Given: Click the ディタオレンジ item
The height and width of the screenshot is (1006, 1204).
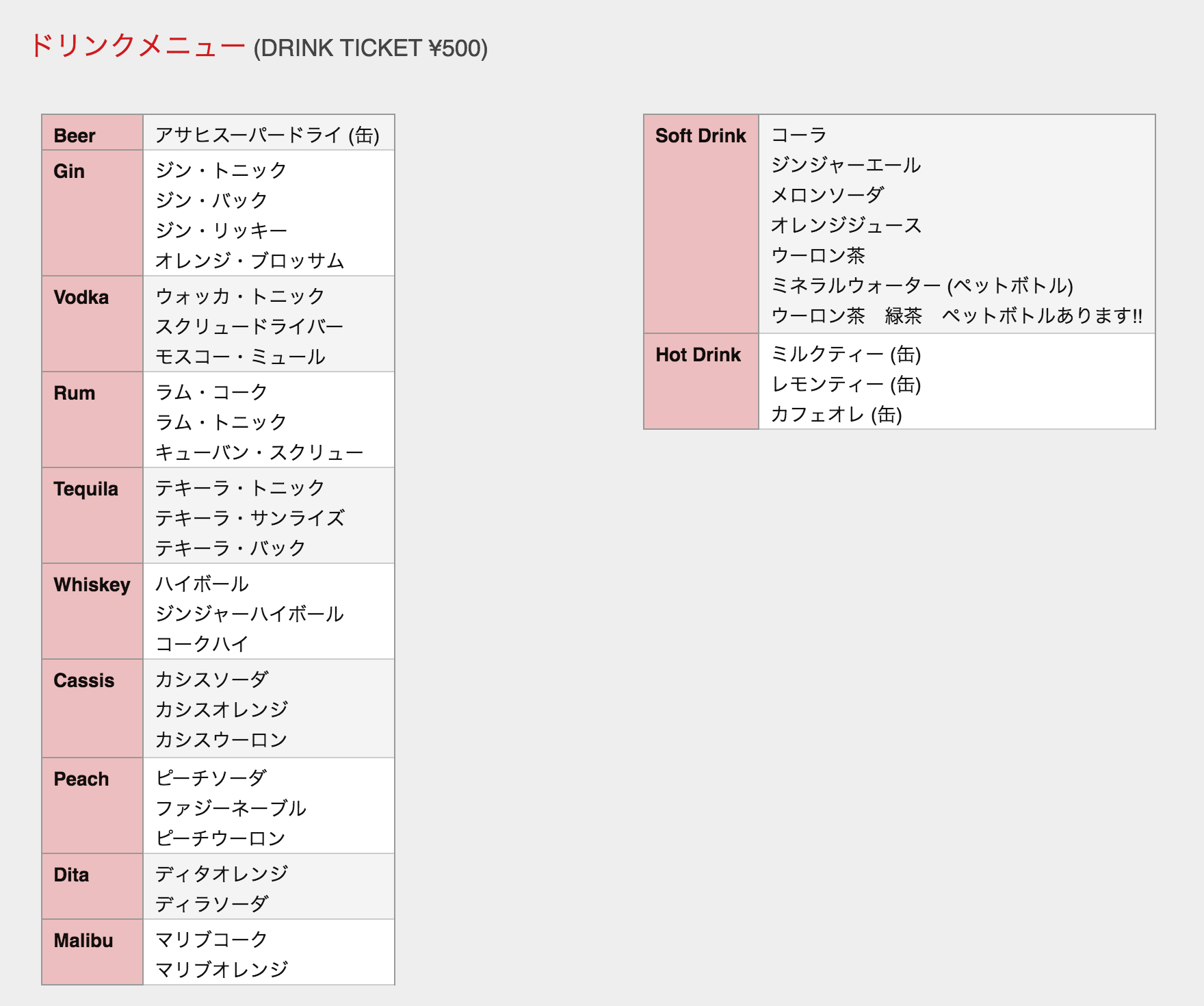Looking at the screenshot, I should (x=222, y=874).
